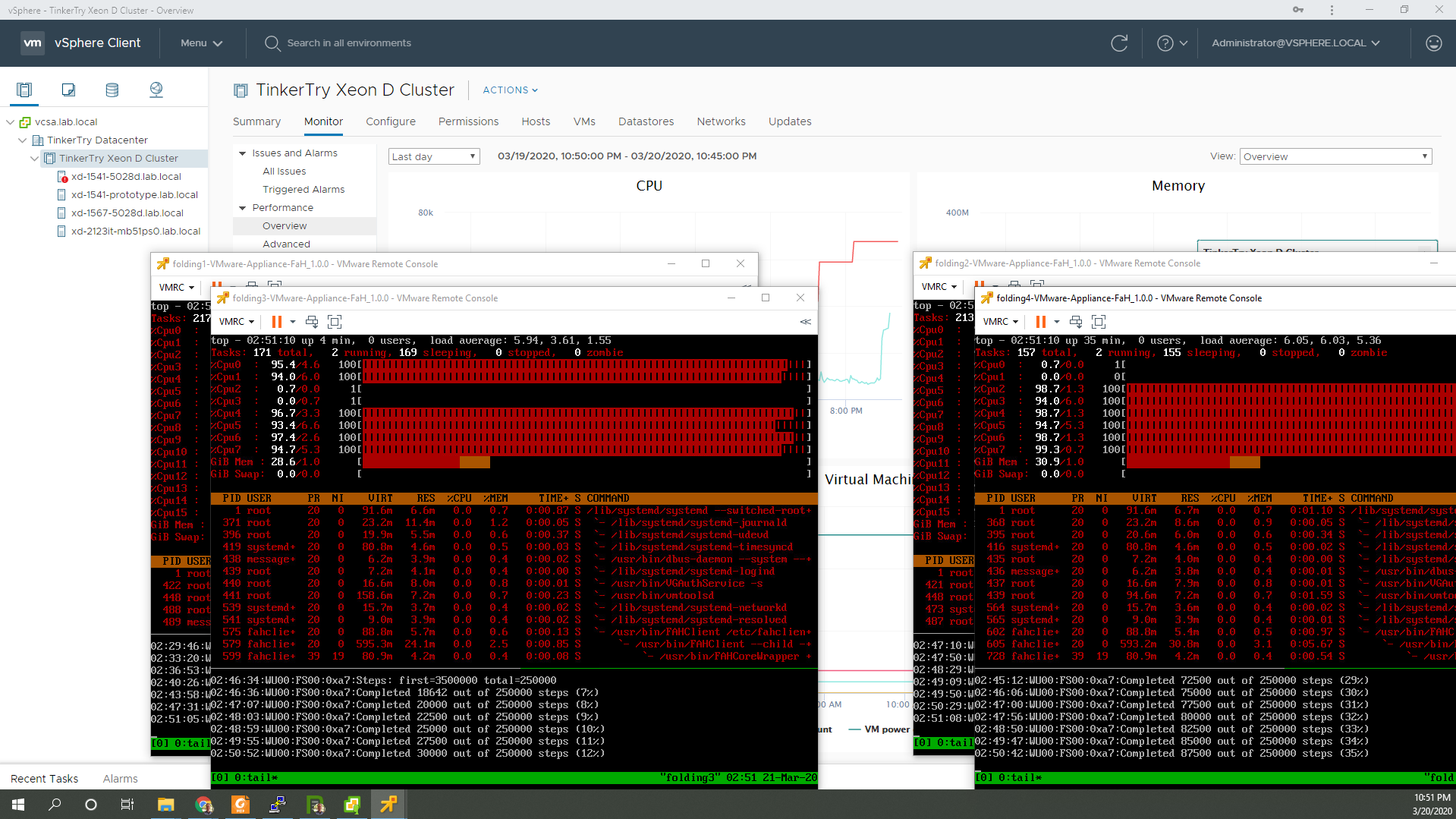Open VMRC menu in folding4 console
1456x819 pixels.
pos(1001,322)
